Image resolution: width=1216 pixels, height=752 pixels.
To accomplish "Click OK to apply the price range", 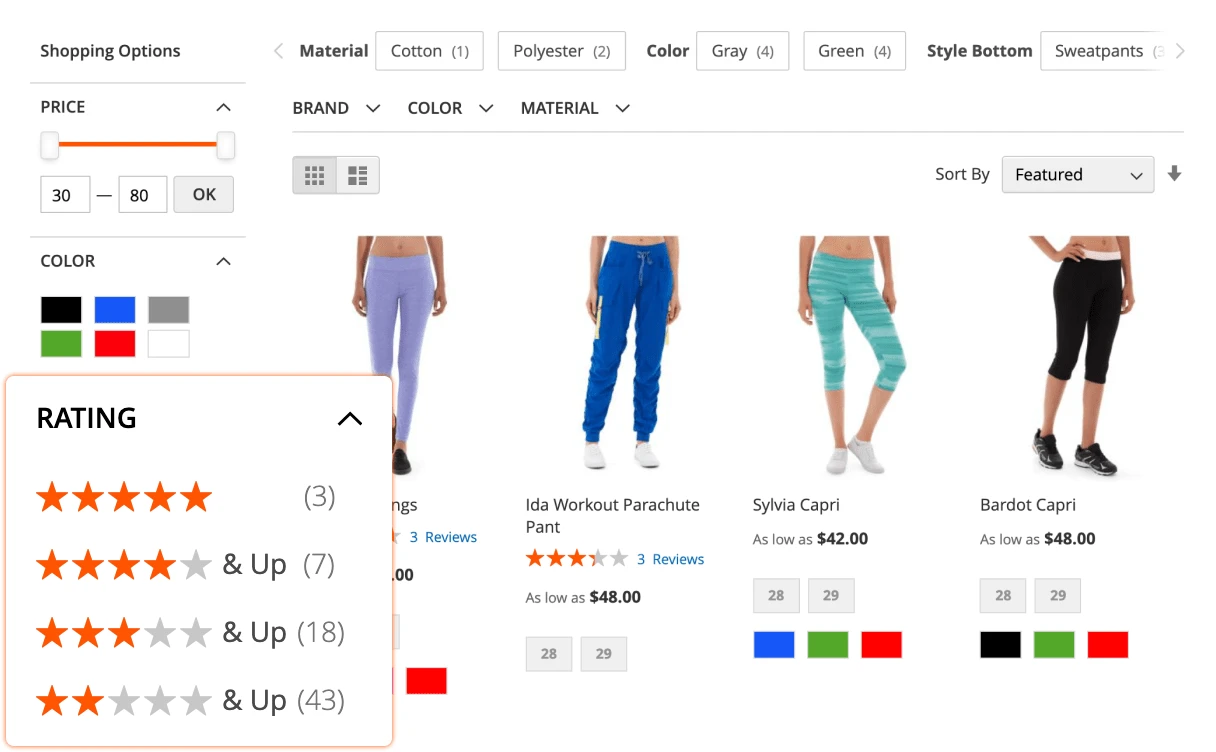I will (x=203, y=194).
